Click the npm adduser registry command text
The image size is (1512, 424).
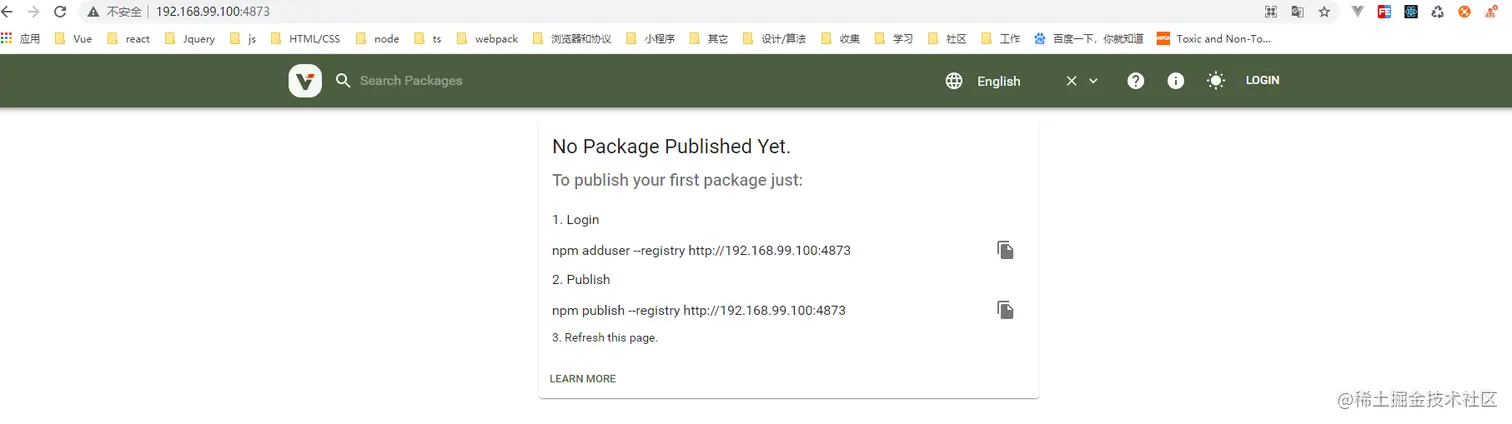point(701,250)
